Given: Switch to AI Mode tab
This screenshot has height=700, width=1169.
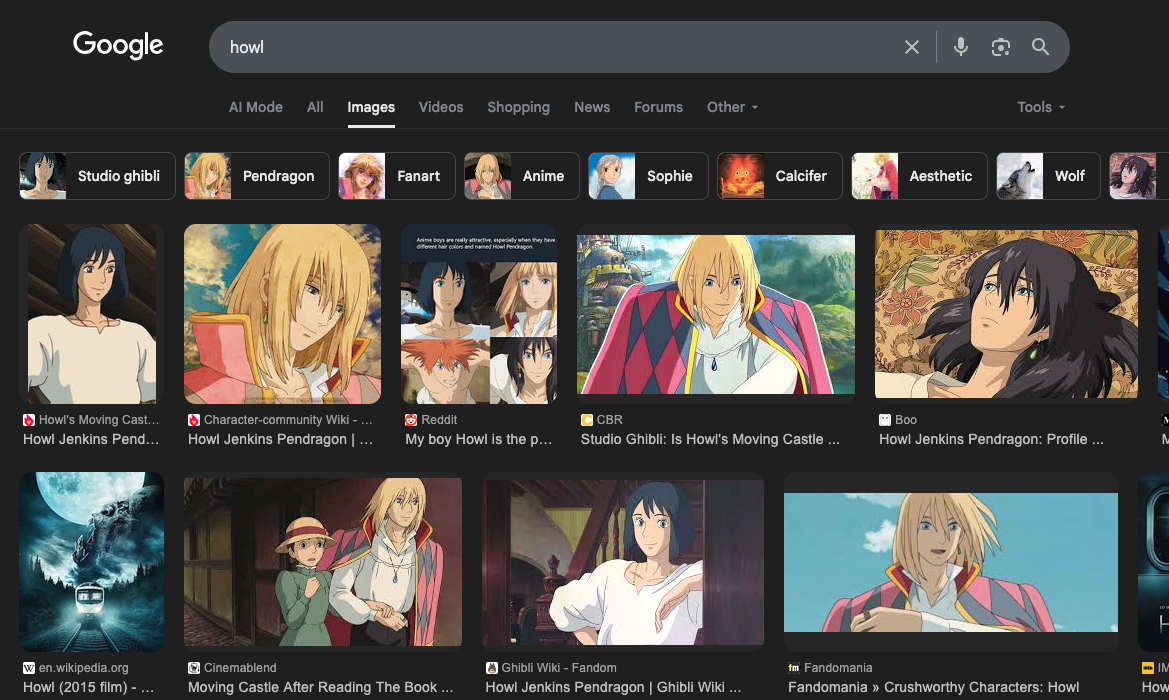Looking at the screenshot, I should [256, 107].
